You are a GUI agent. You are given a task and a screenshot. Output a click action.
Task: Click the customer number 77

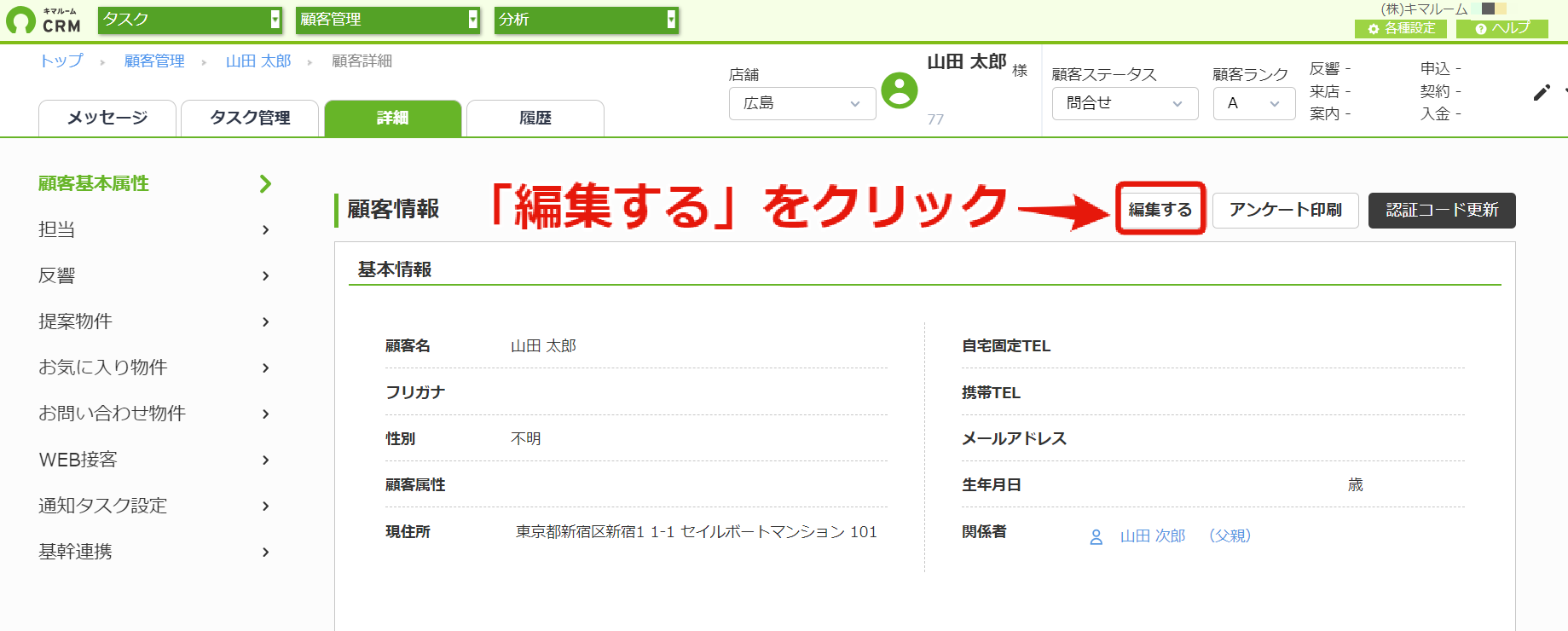click(935, 119)
